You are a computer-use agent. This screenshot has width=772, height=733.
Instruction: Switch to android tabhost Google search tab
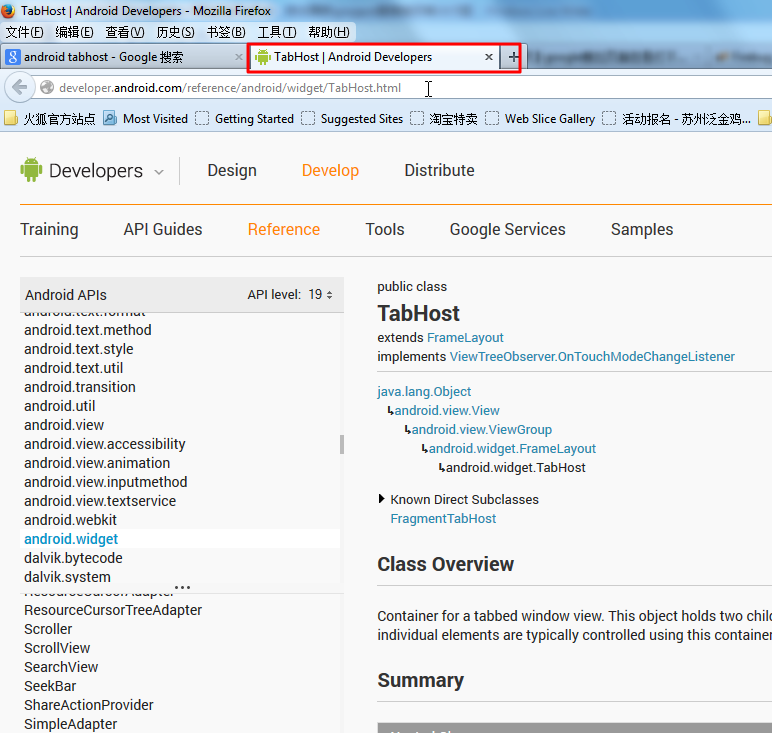point(123,57)
